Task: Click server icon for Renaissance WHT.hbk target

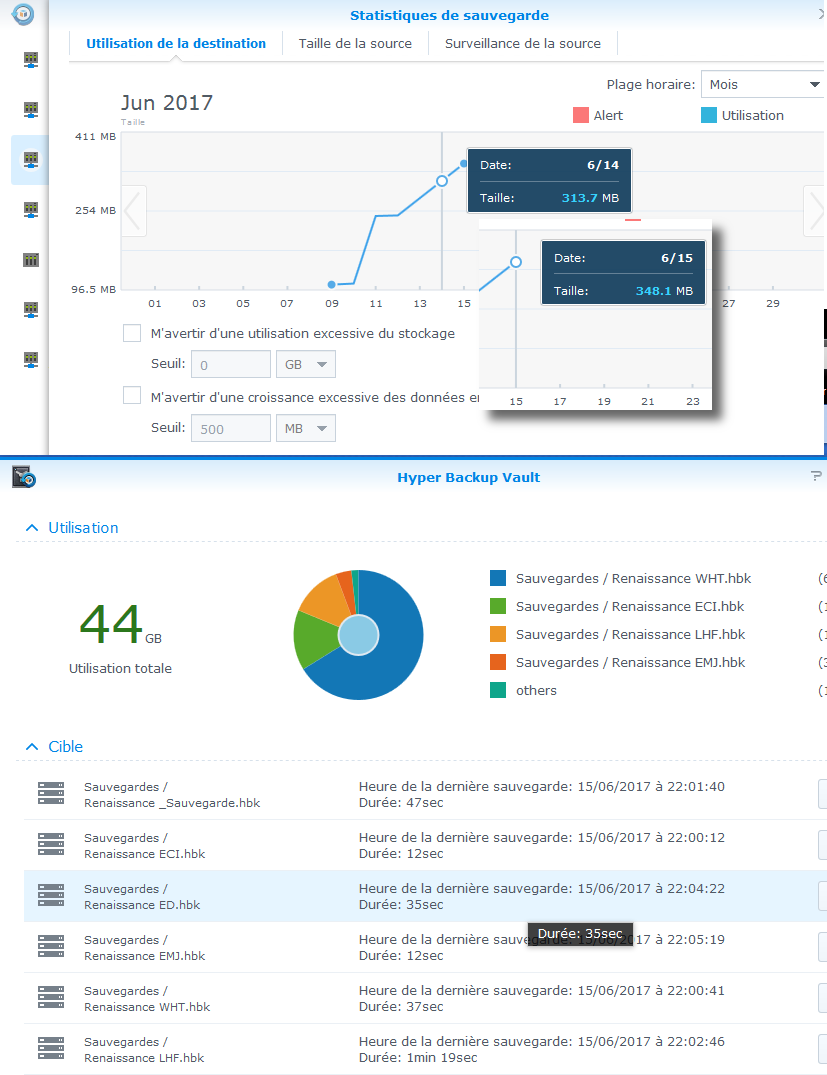Action: click(x=51, y=997)
